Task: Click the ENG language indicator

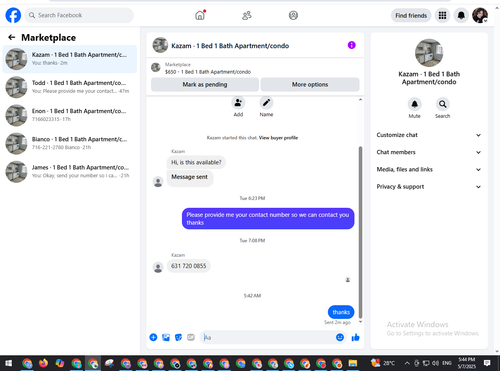Action: click(x=447, y=363)
